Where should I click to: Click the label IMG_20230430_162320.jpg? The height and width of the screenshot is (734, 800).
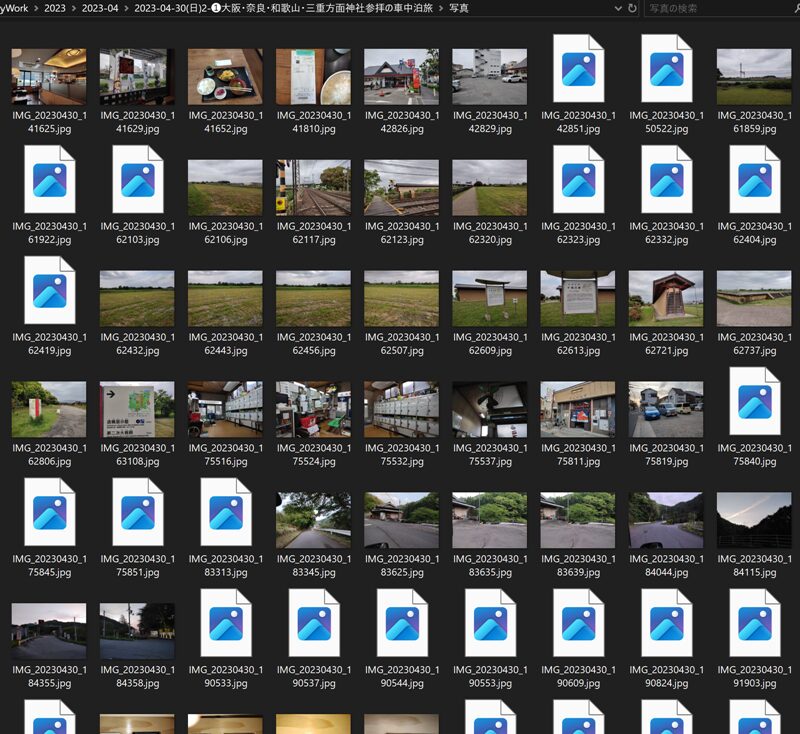point(490,233)
